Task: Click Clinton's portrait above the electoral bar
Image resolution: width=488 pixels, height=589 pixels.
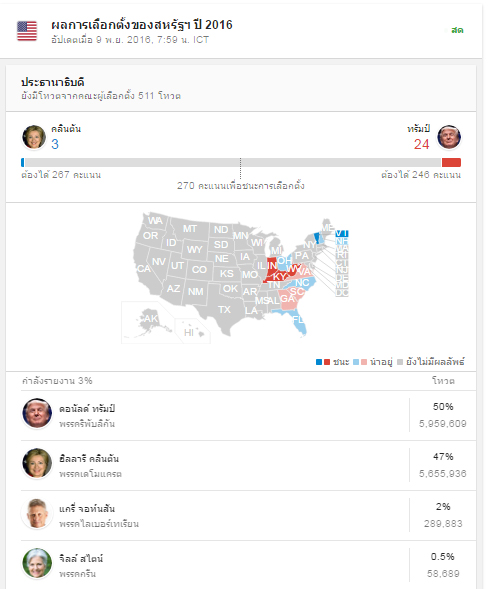Action: (x=34, y=137)
